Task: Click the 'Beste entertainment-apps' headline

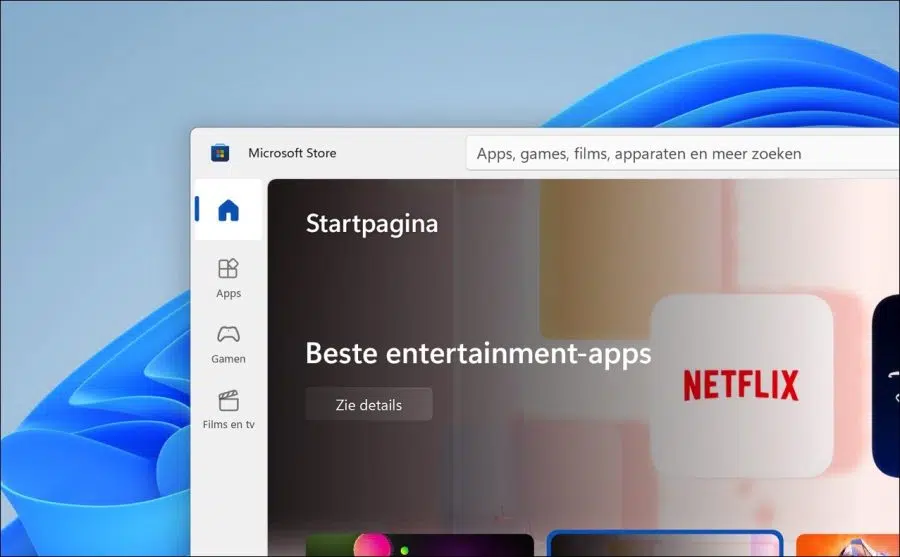Action: click(478, 353)
